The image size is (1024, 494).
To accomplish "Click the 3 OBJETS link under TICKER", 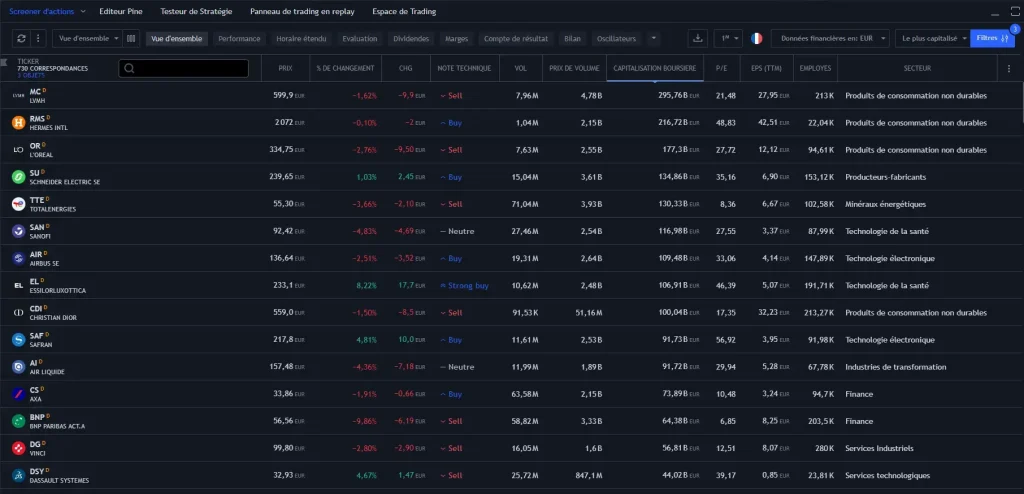I will pyautogui.click(x=31, y=75).
